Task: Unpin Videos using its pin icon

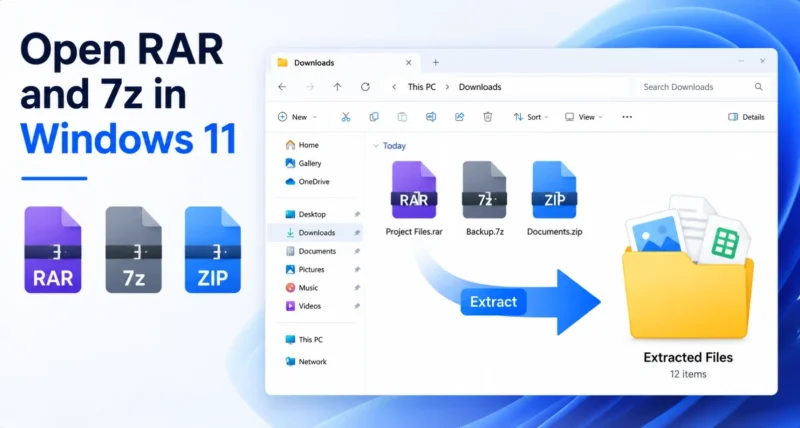Action: pos(357,306)
